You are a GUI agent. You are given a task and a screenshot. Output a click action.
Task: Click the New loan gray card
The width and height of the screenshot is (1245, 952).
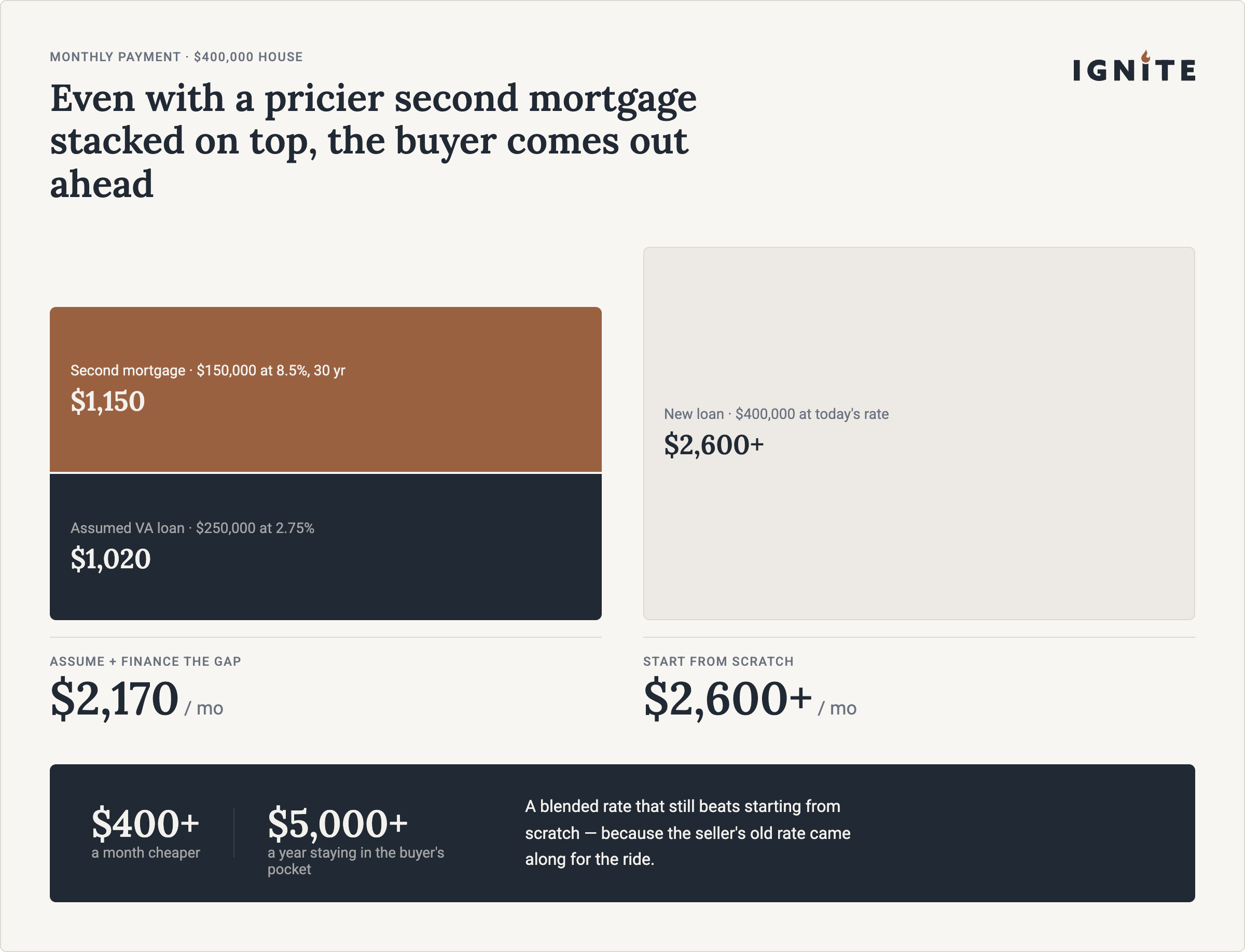(x=919, y=433)
